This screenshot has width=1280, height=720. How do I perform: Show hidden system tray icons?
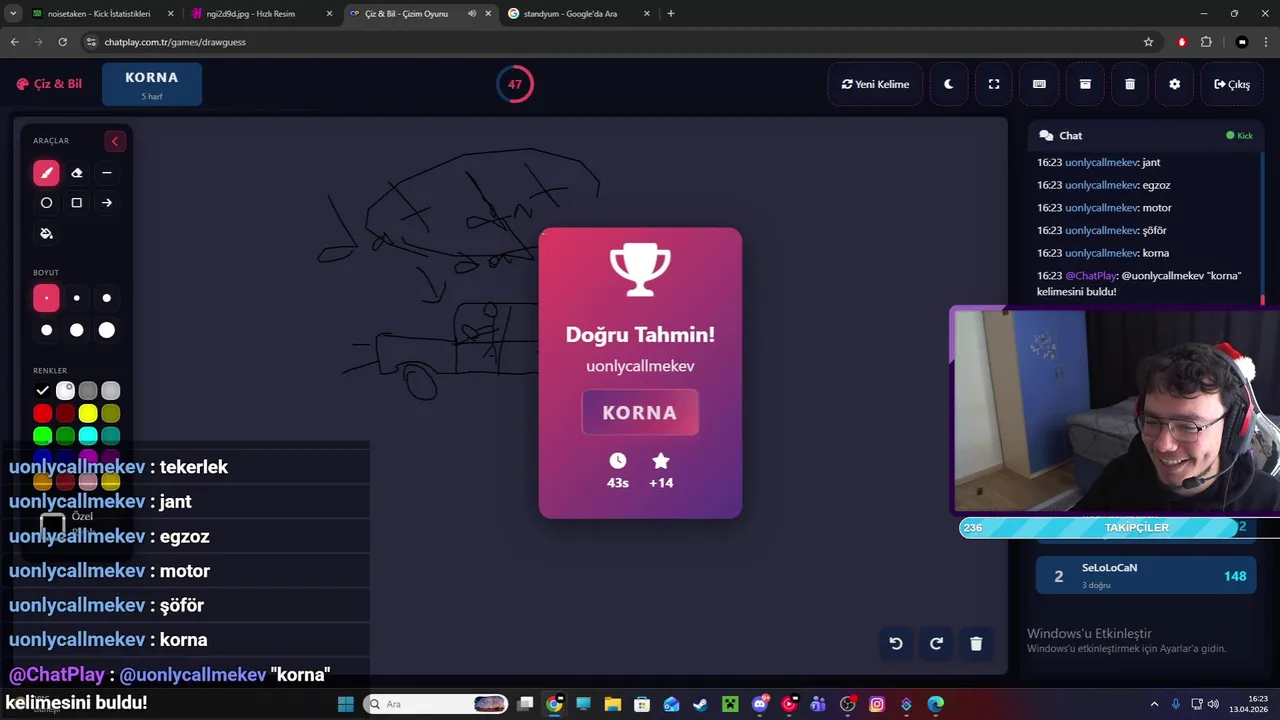coord(1154,704)
